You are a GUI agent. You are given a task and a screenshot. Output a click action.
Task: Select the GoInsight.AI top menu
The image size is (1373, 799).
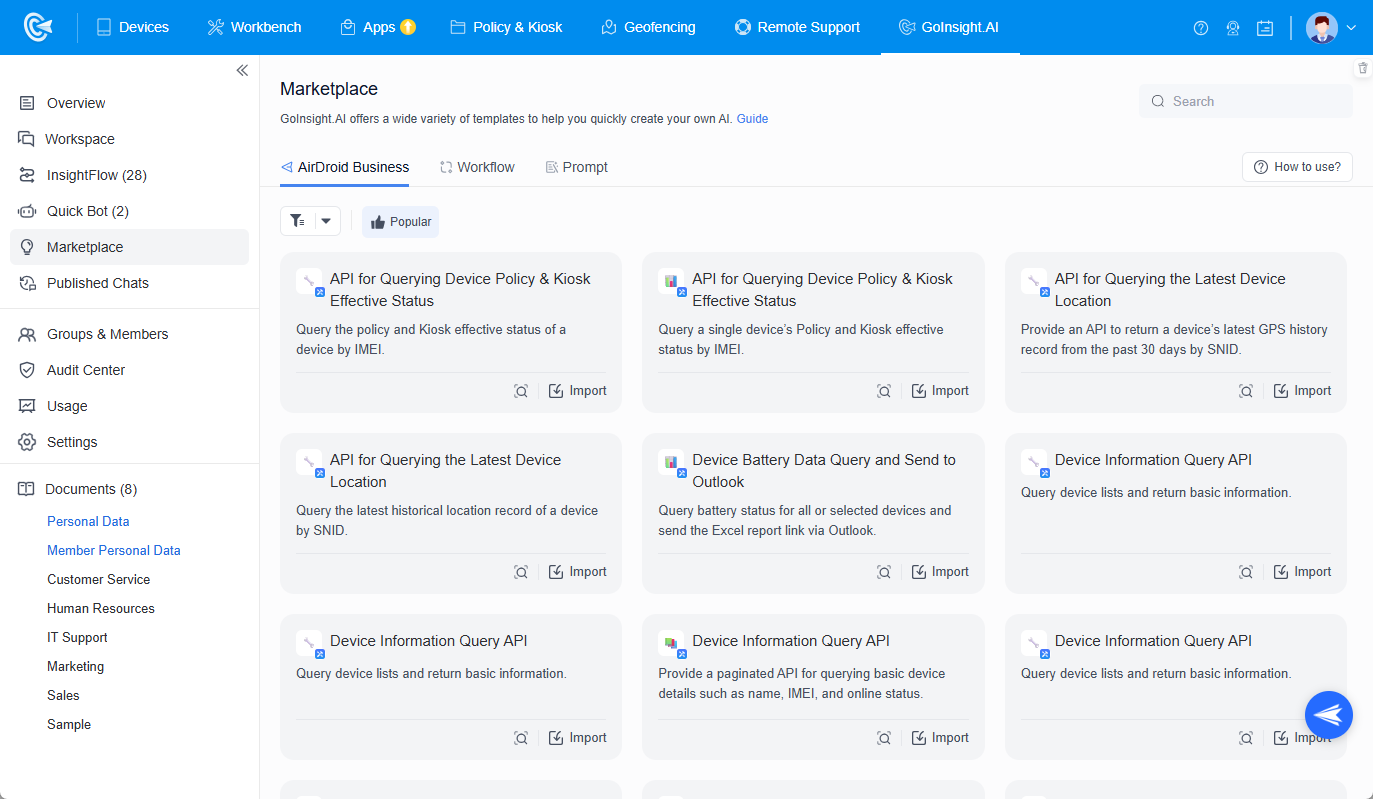click(x=948, y=27)
